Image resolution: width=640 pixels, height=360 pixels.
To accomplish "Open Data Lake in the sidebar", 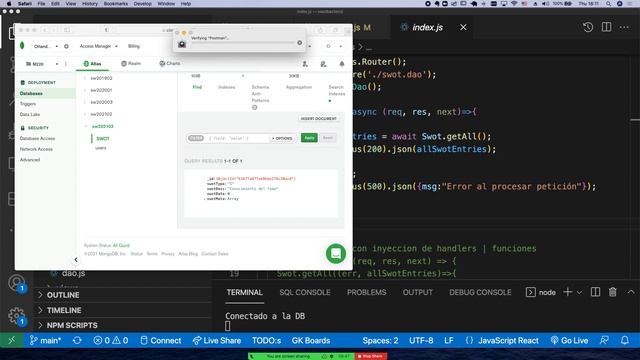I will pyautogui.click(x=30, y=114).
